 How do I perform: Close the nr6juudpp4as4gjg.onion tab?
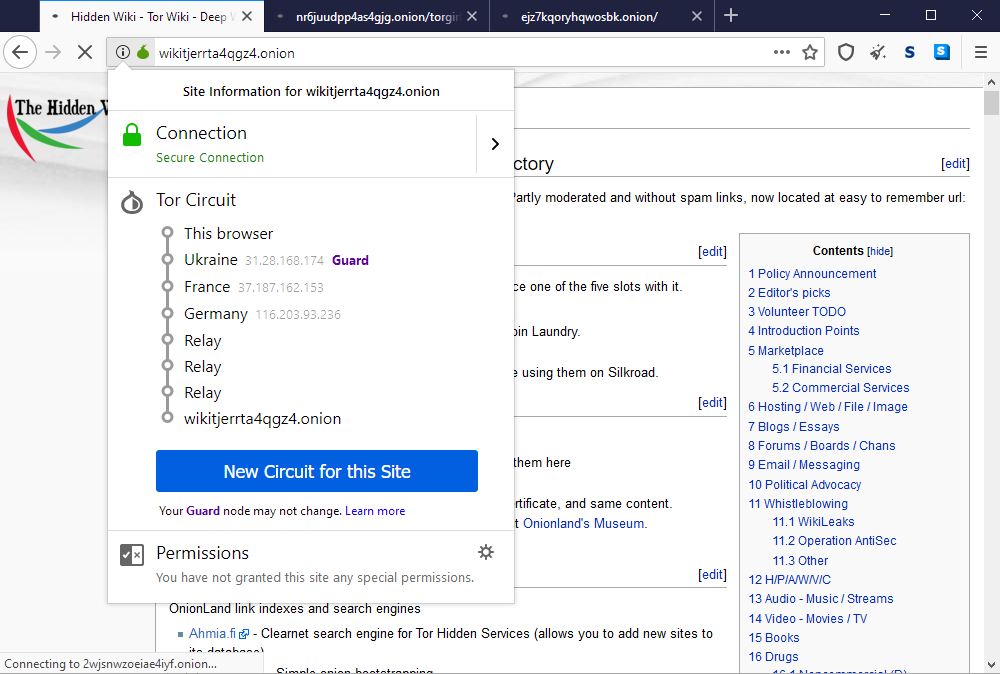[x=472, y=17]
